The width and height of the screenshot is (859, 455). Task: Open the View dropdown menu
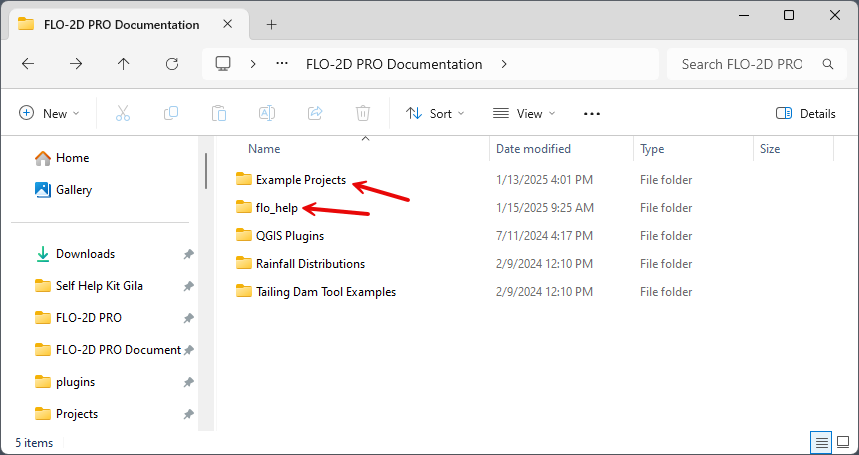click(x=524, y=114)
